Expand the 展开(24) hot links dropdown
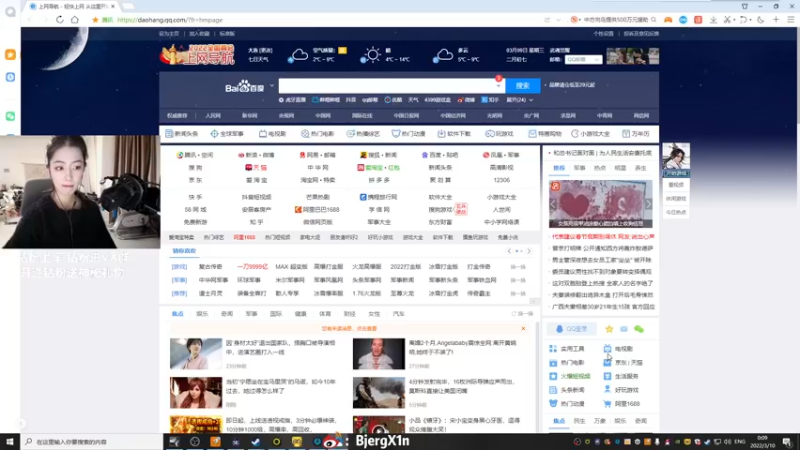 [x=519, y=100]
